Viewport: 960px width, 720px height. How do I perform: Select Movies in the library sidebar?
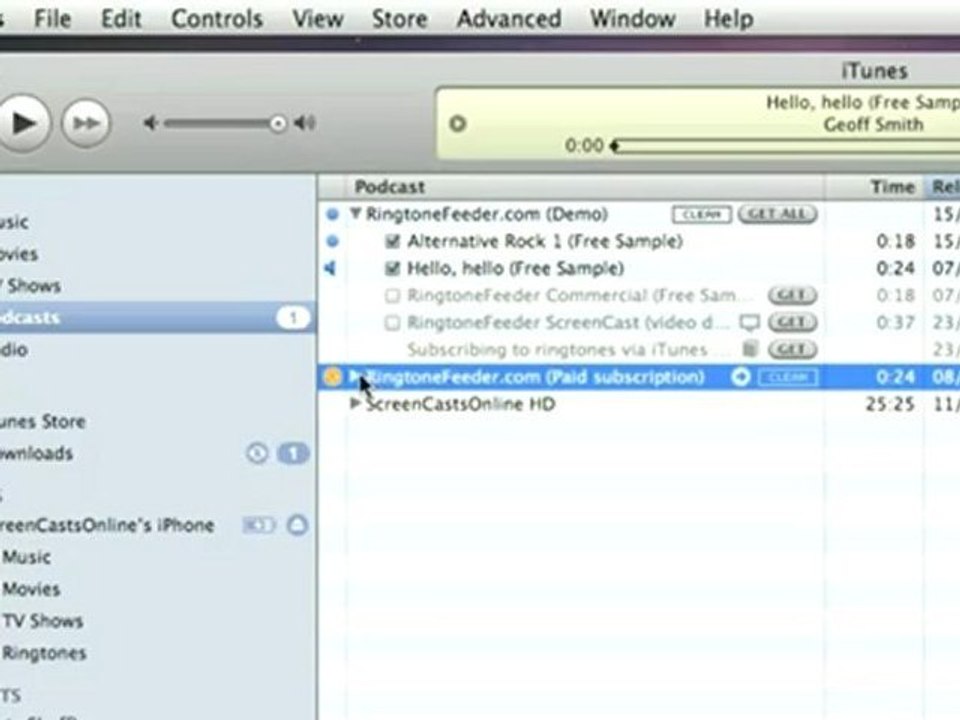point(18,254)
